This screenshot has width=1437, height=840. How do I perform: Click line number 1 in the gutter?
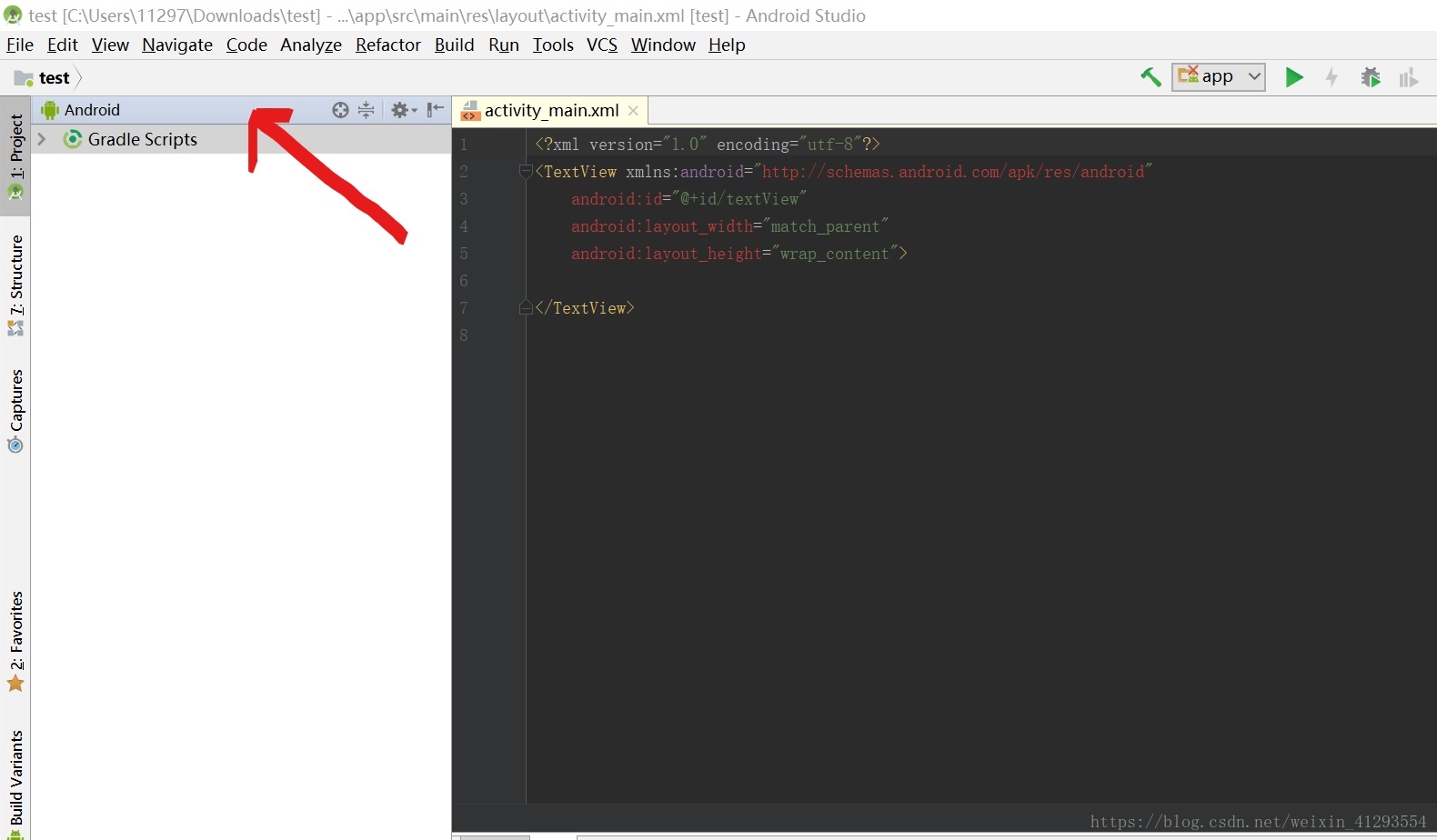[x=464, y=145]
